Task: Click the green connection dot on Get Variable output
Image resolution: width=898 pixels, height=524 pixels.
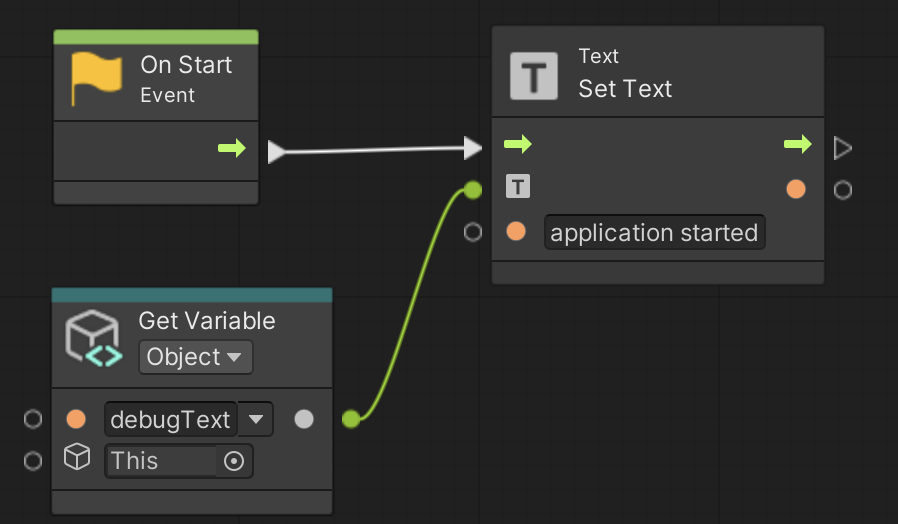Action: click(351, 419)
